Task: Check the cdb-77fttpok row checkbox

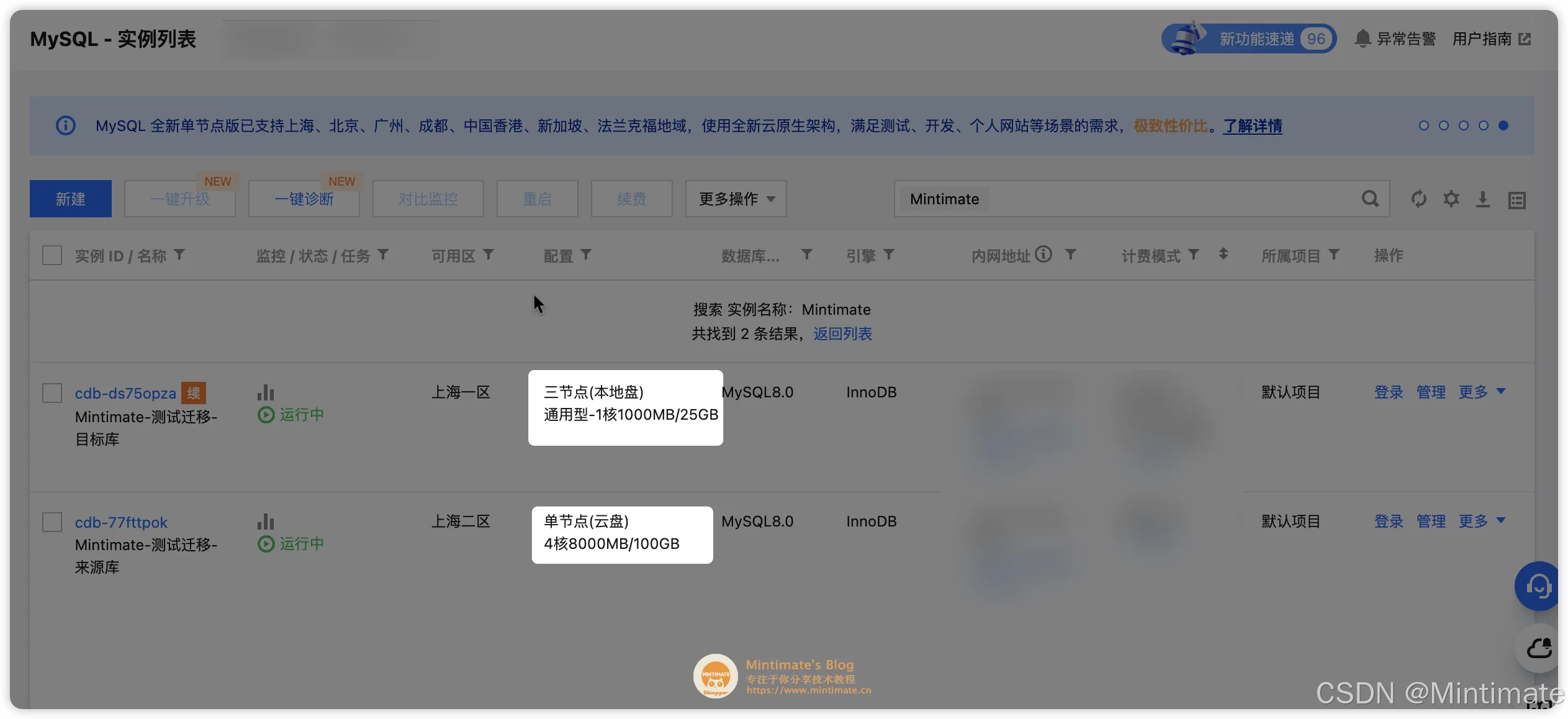Action: pos(52,522)
